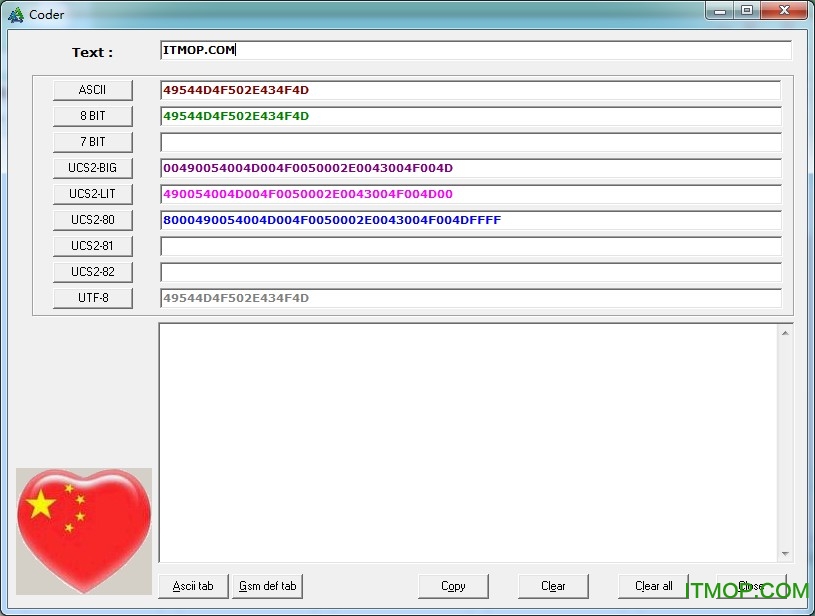The height and width of the screenshot is (616, 815).
Task: Click the UCS2-LIT button
Action: point(93,194)
